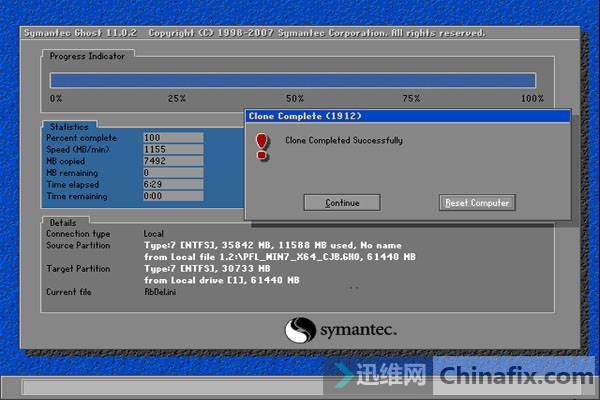600x400 pixels.
Task: Click the 'Time elapsed' label
Action: pyautogui.click(x=73, y=184)
